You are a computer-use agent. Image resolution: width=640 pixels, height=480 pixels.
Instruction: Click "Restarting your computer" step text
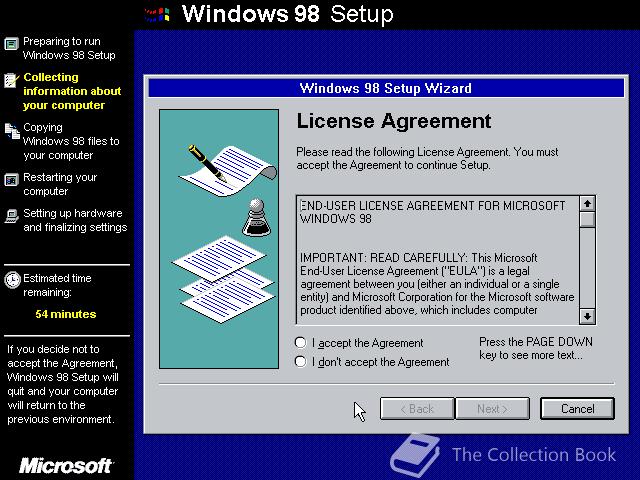(60, 184)
